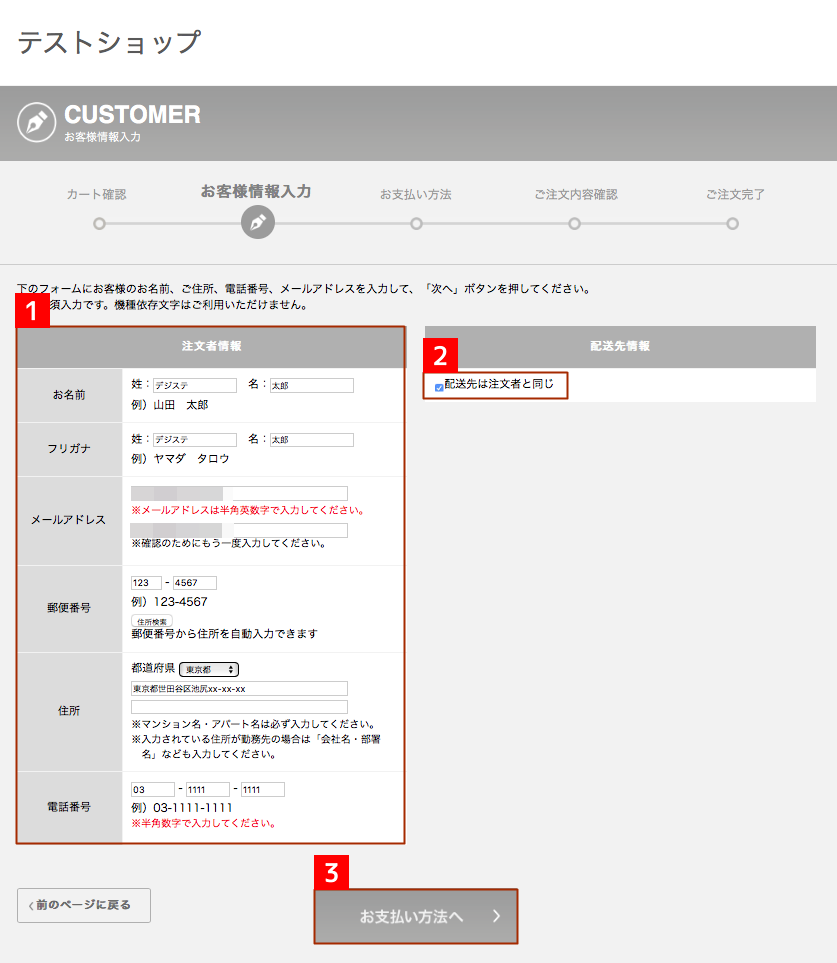Click the フリガナ 名 input field
This screenshot has width=837, height=963.
tap(312, 440)
